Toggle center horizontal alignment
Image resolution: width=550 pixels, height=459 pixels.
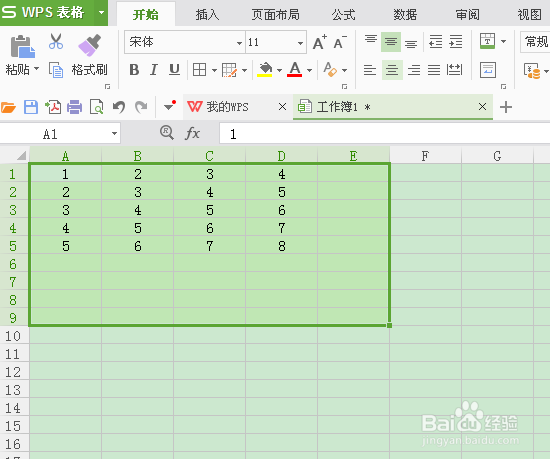click(392, 70)
